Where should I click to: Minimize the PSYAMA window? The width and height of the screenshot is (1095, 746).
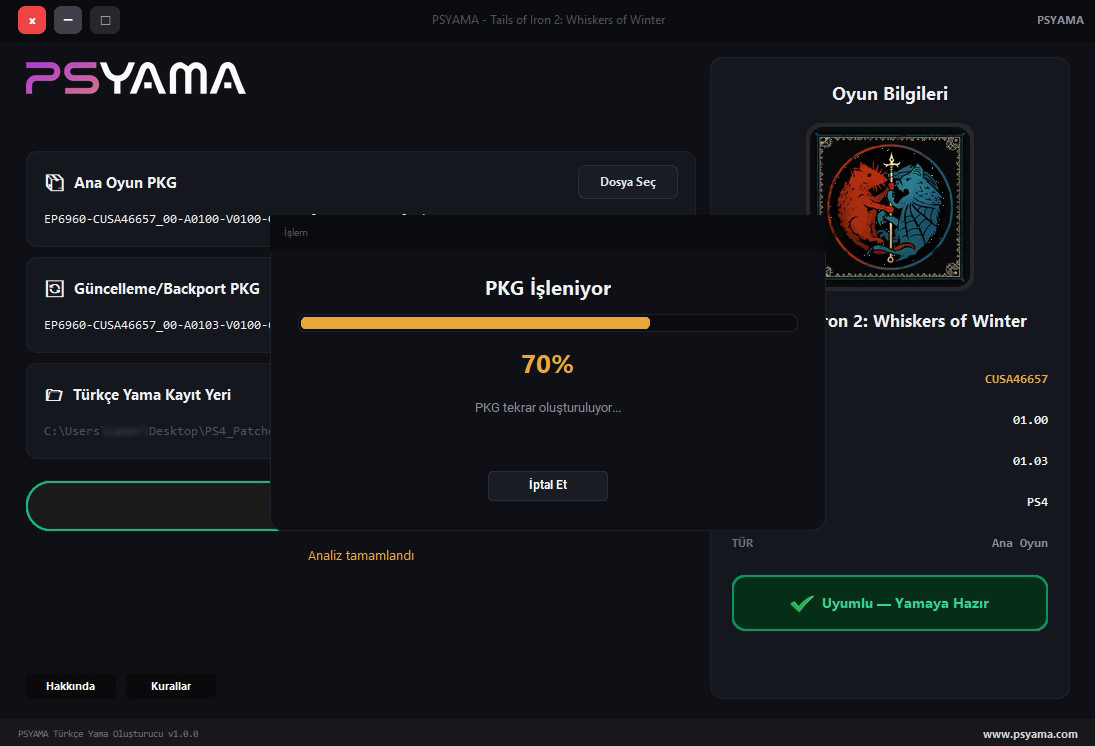click(68, 20)
